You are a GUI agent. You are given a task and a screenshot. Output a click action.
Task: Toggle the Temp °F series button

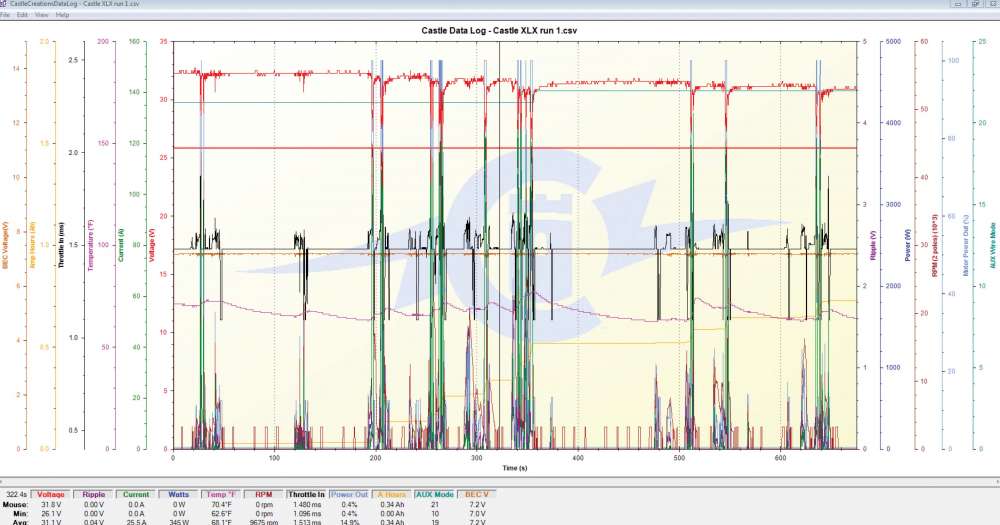pos(221,494)
